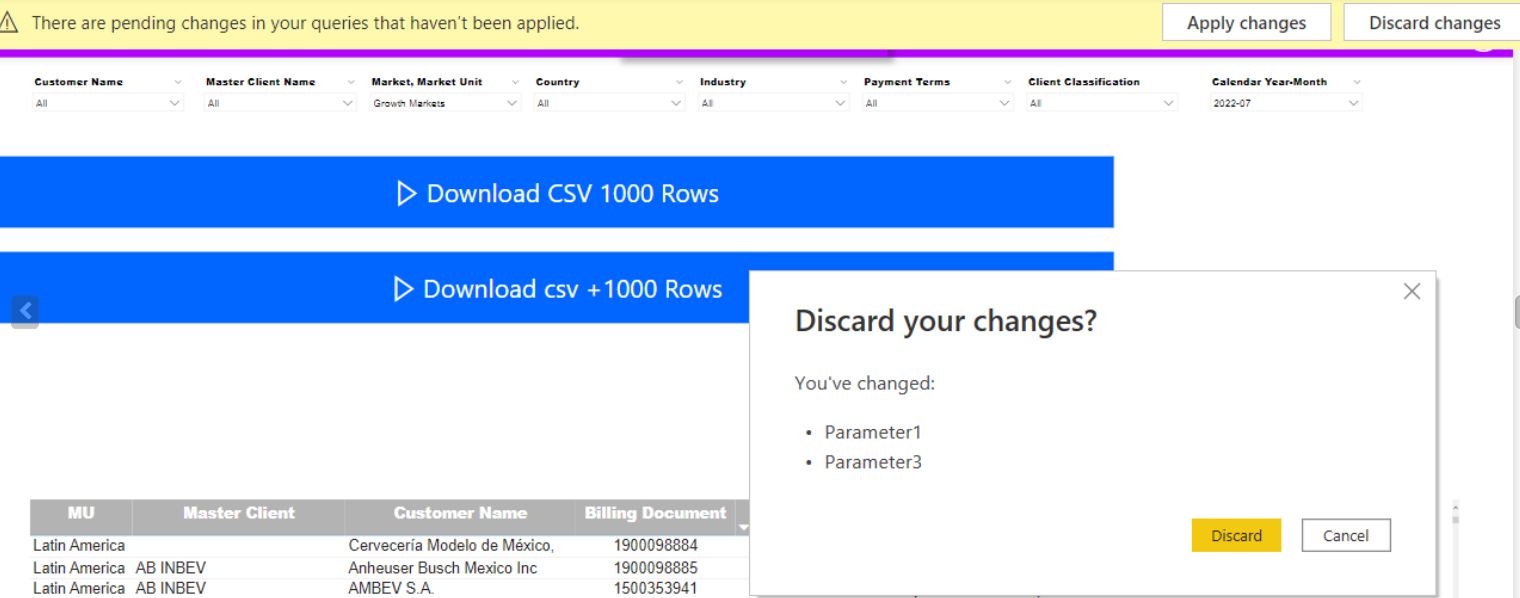Image resolution: width=1520 pixels, height=598 pixels.
Task: Click the table's vertical scrollbar
Action: tap(1455, 548)
